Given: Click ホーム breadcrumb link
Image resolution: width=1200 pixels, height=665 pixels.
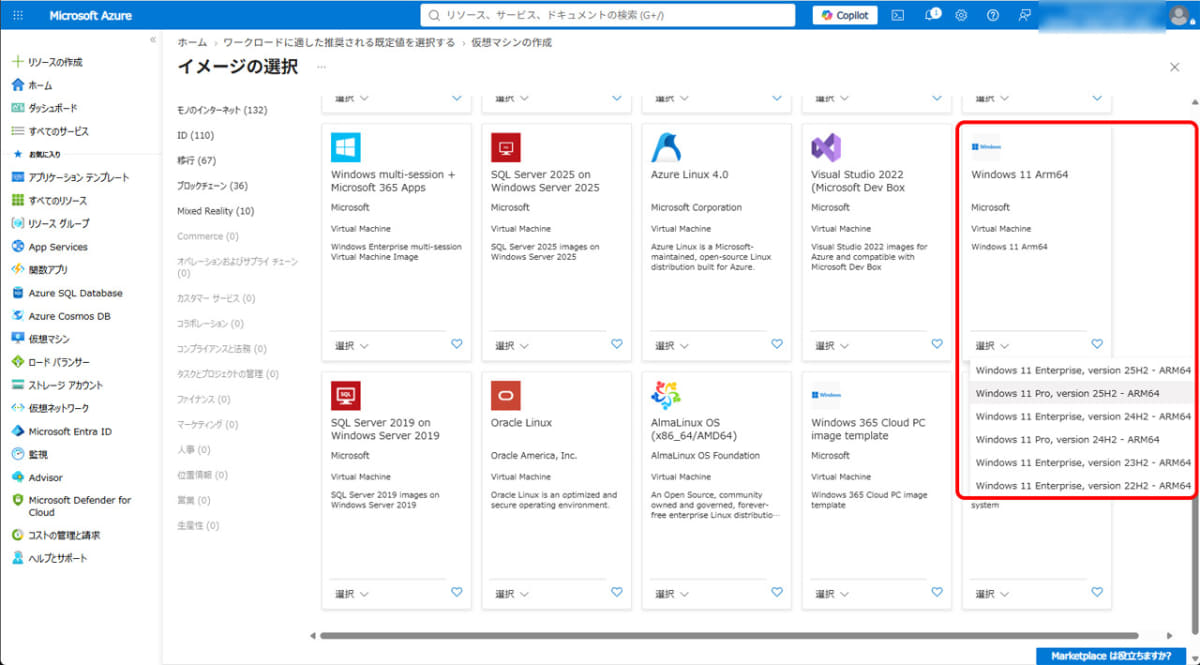Looking at the screenshot, I should click(x=192, y=42).
